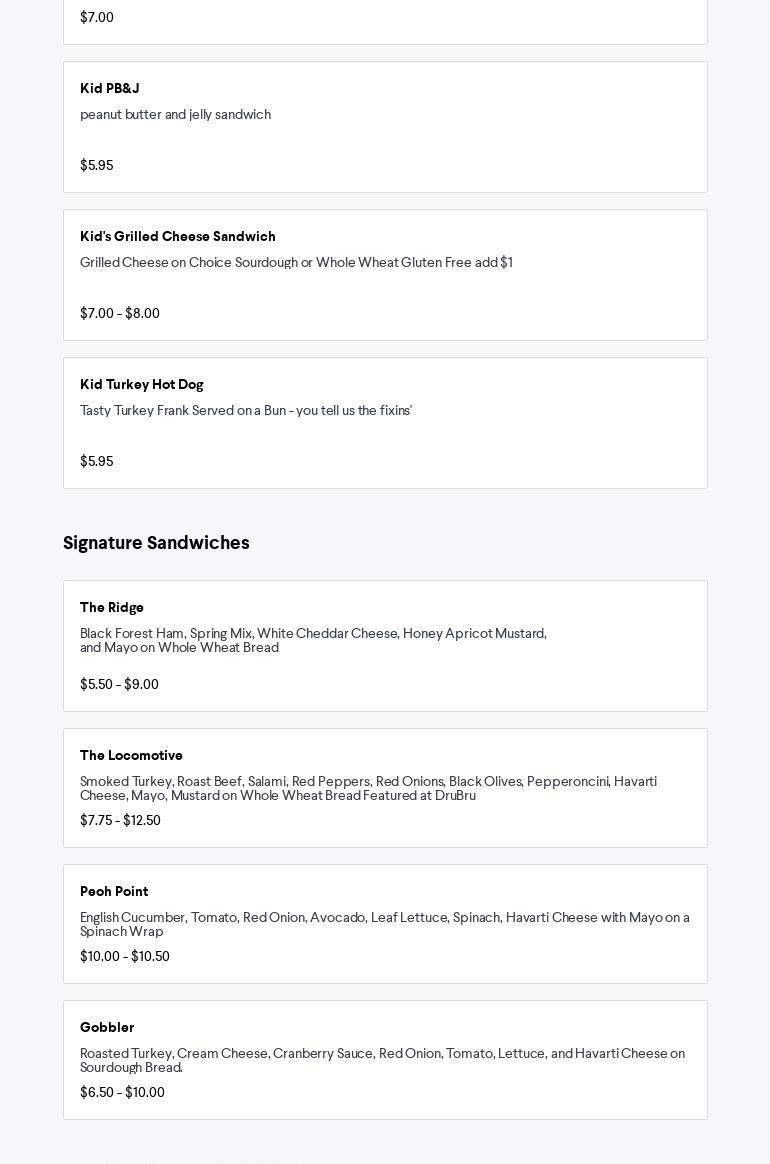Click the Grilled Cheese sourdough description text
Image resolution: width=770 pixels, height=1164 pixels.
pyautogui.click(x=296, y=263)
